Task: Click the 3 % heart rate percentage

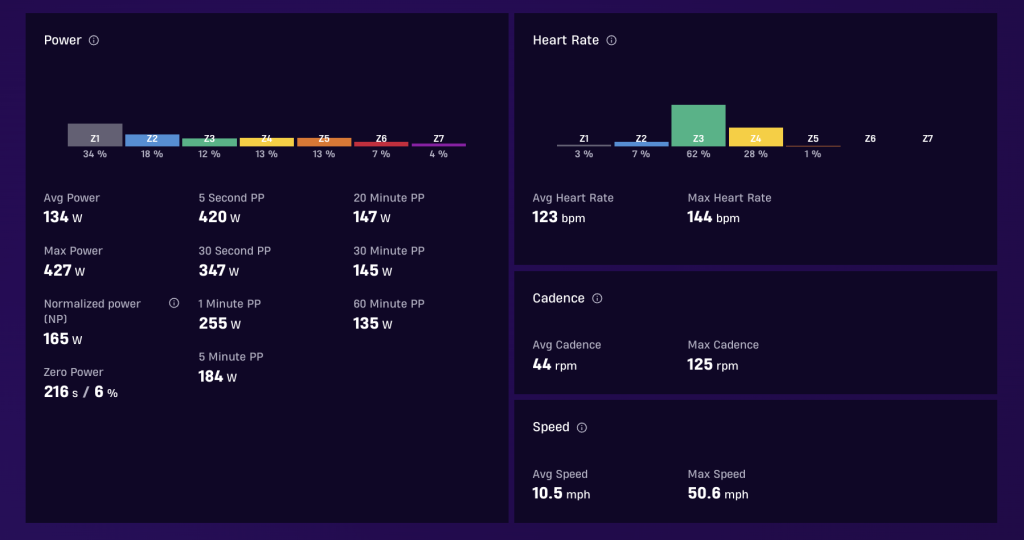Action: (x=584, y=154)
